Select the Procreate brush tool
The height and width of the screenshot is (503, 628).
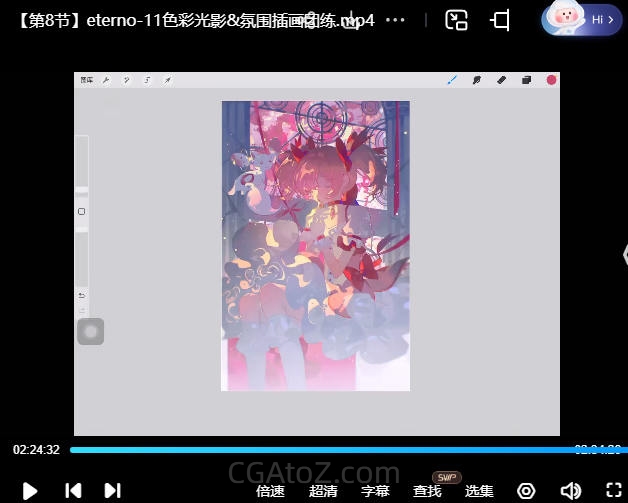point(451,80)
